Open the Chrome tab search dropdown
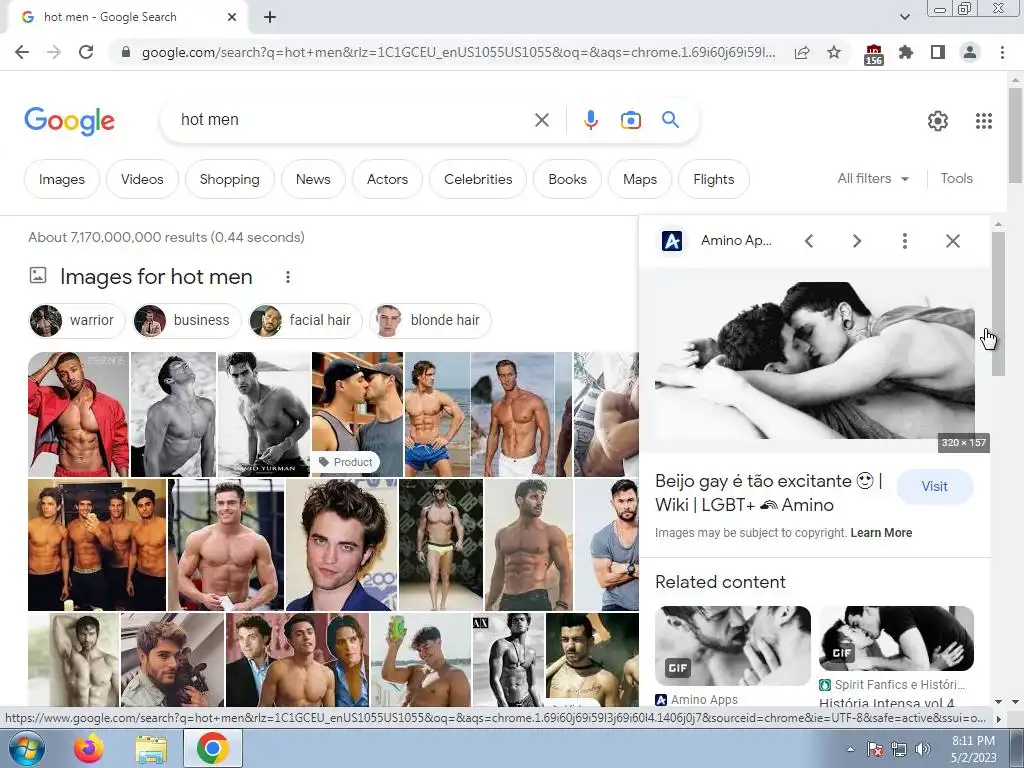This screenshot has width=1024, height=768. (904, 17)
